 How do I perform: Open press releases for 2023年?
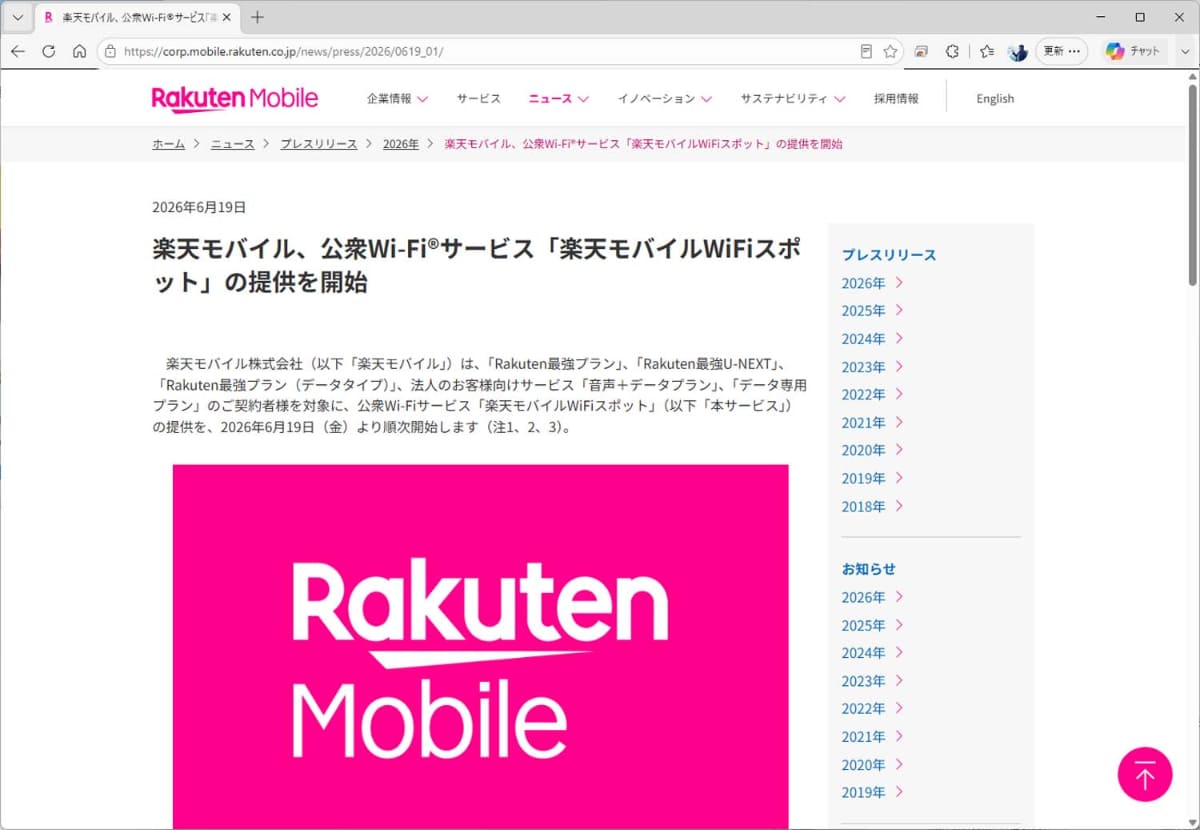(x=872, y=367)
